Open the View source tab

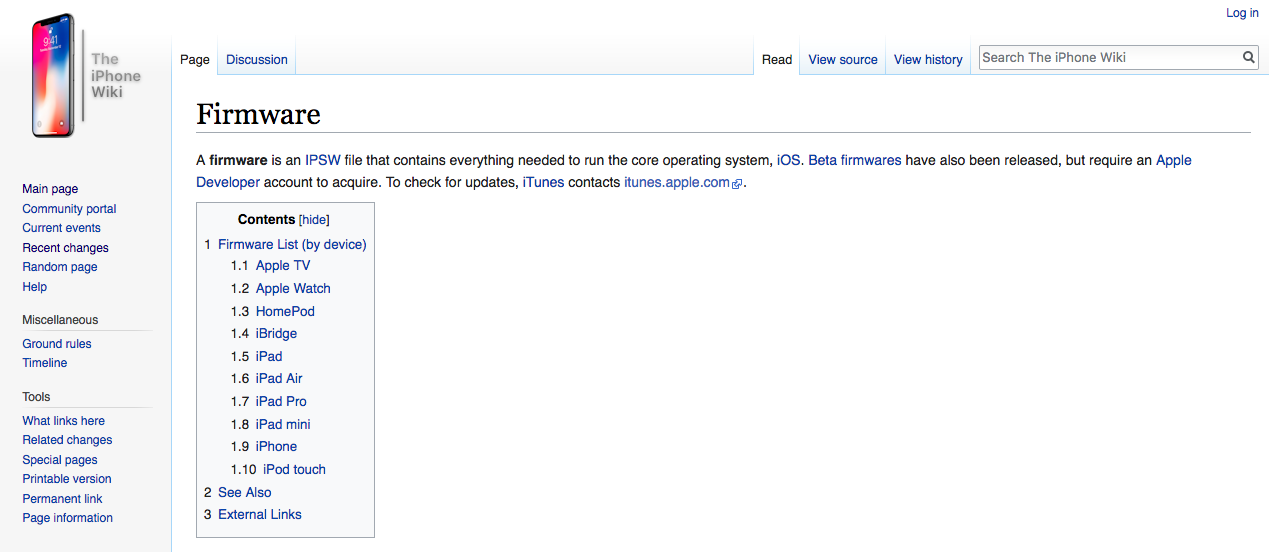pyautogui.click(x=843, y=60)
